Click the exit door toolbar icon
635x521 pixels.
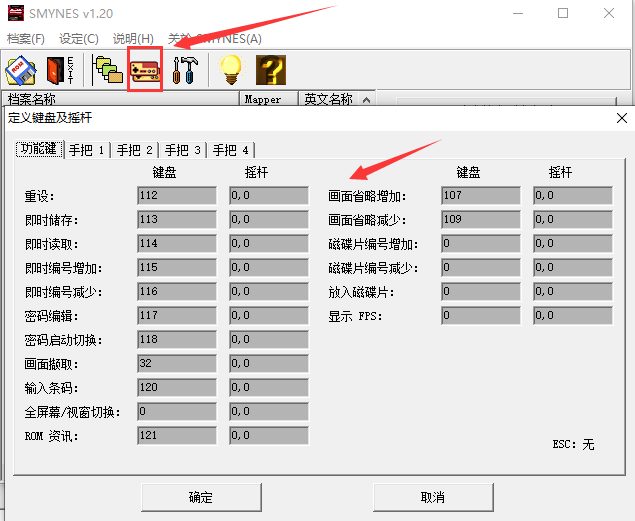point(59,70)
